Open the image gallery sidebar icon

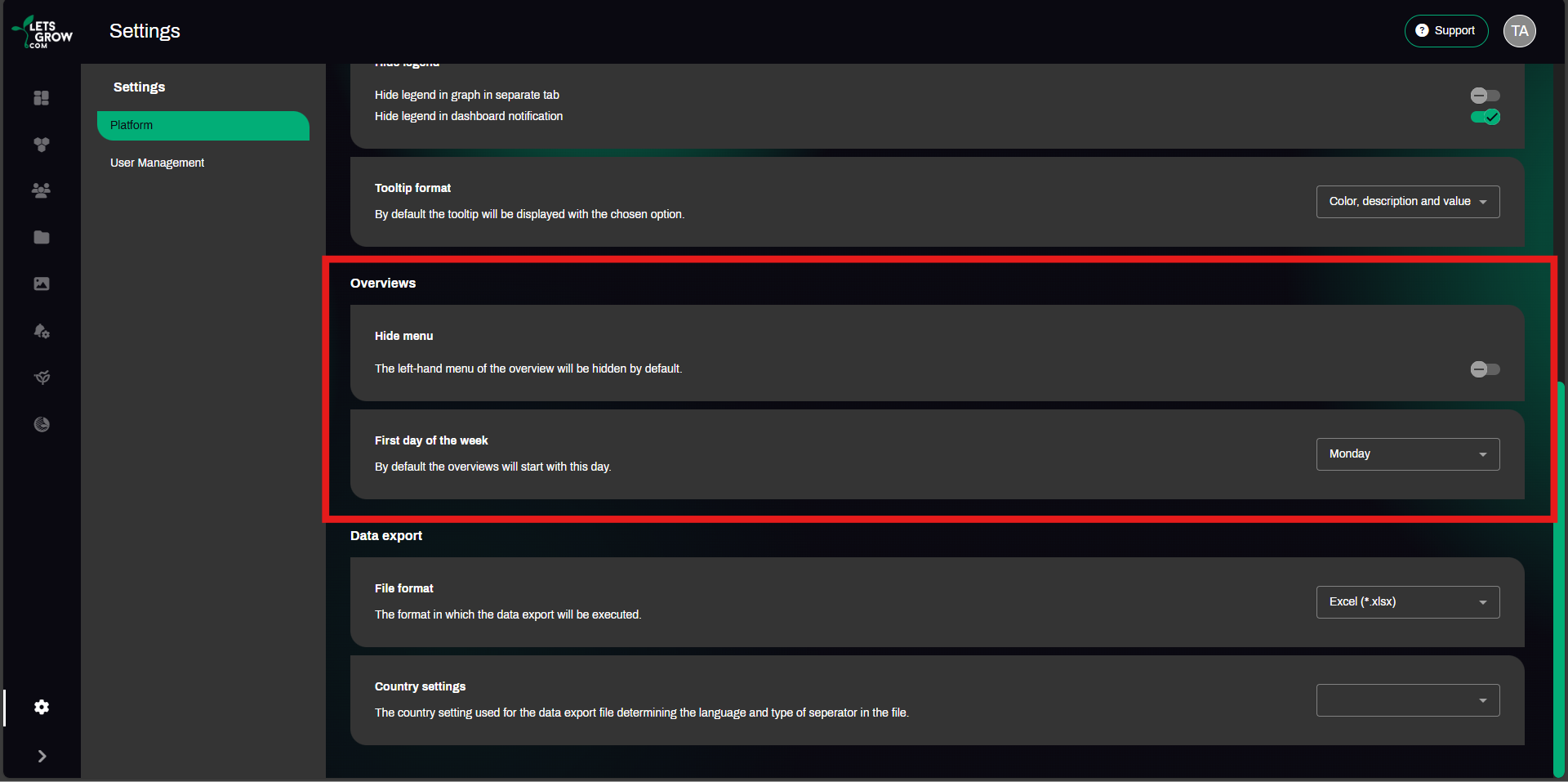[x=42, y=284]
